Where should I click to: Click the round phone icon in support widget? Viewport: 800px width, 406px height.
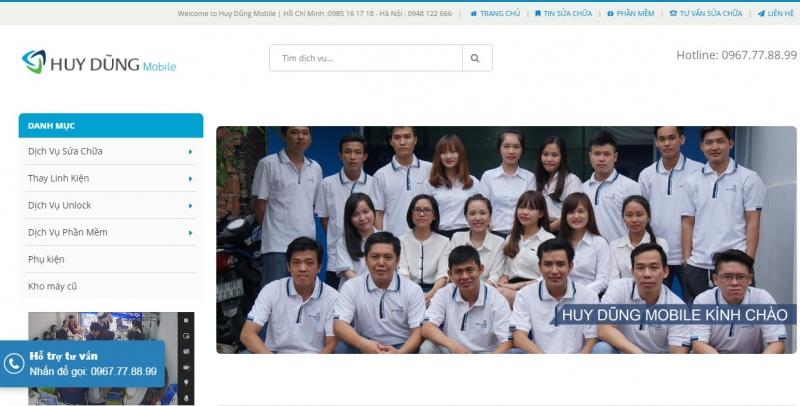14,364
